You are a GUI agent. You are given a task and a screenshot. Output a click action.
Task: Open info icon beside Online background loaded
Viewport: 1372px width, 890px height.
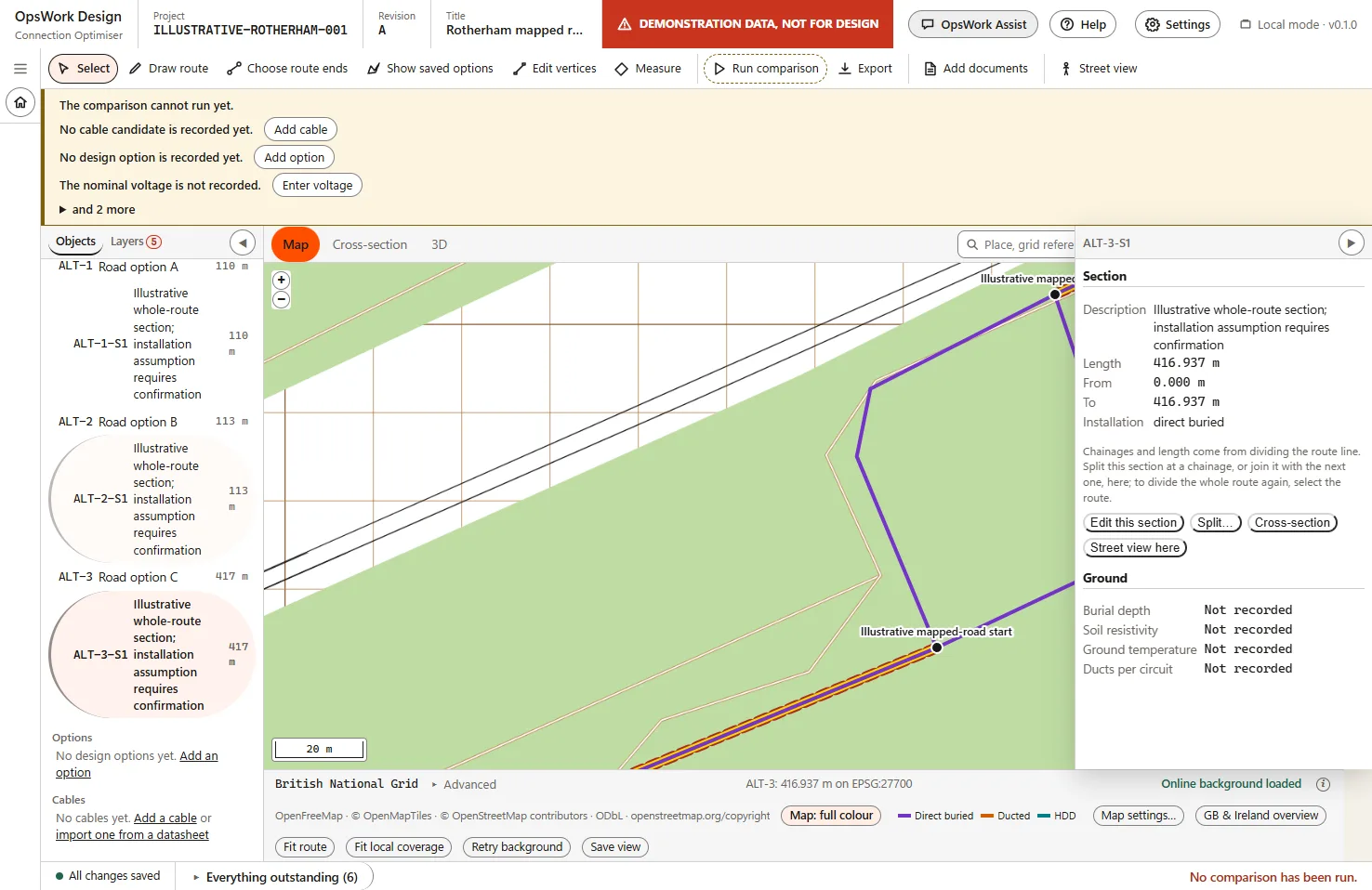(1323, 784)
